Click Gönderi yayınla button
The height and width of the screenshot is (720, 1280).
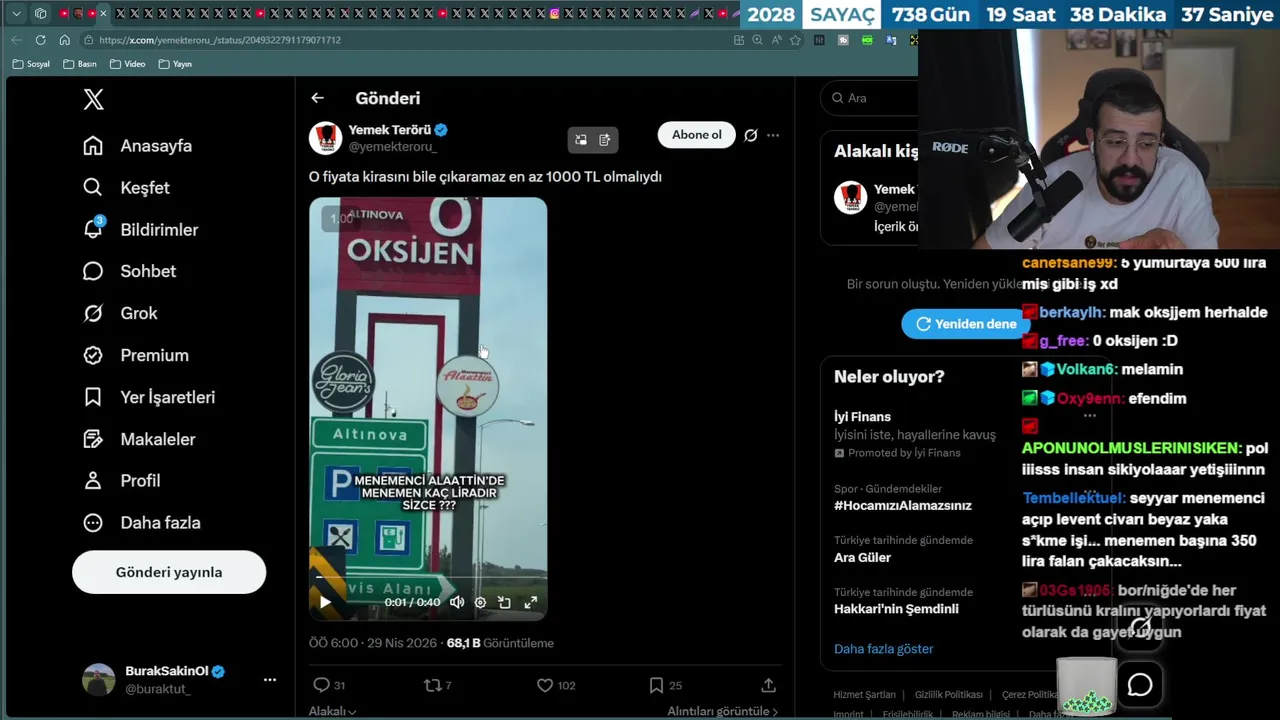[x=169, y=572]
